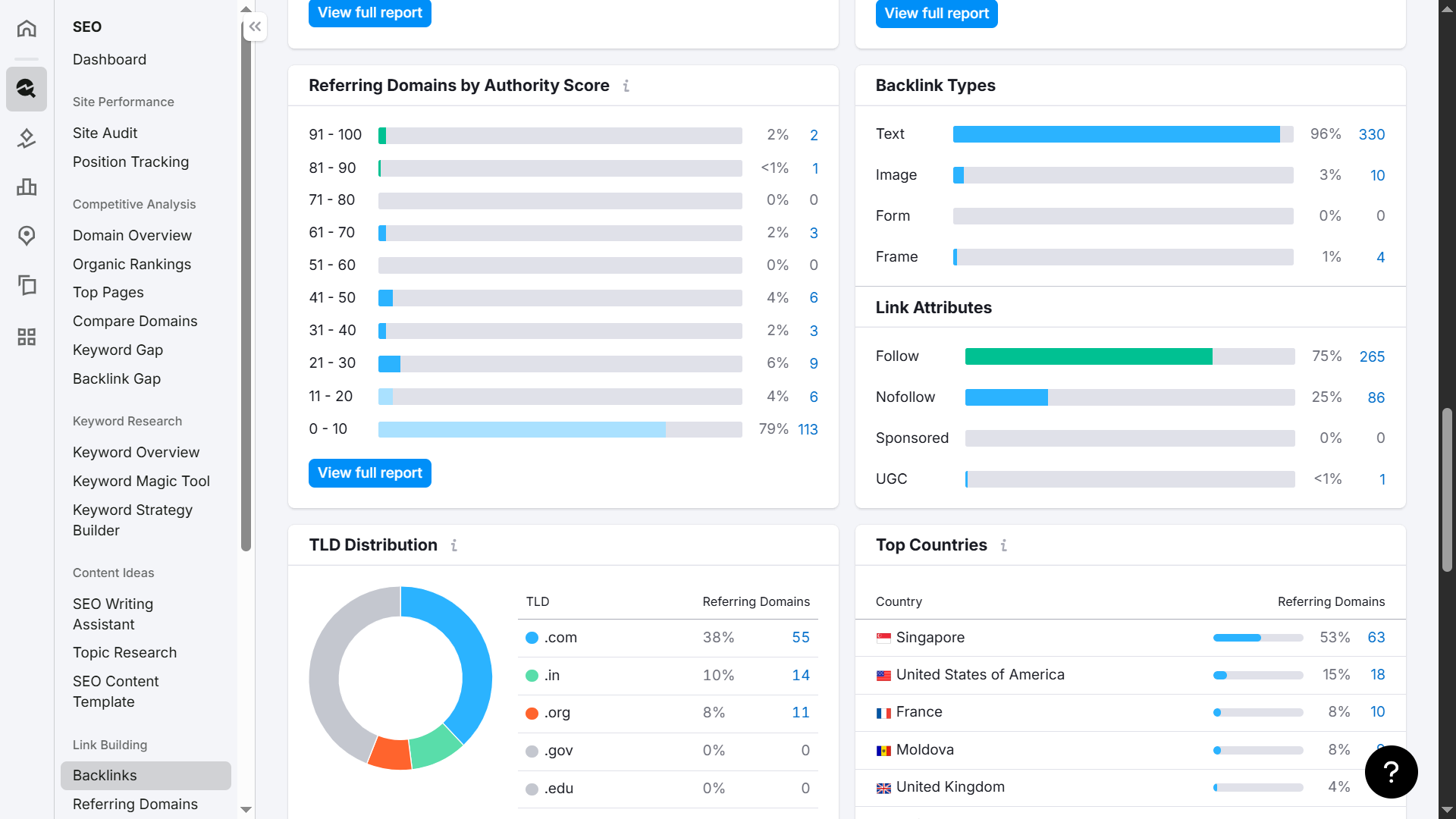Open the Local map pin icon
This screenshot has width=1456, height=819.
(27, 236)
